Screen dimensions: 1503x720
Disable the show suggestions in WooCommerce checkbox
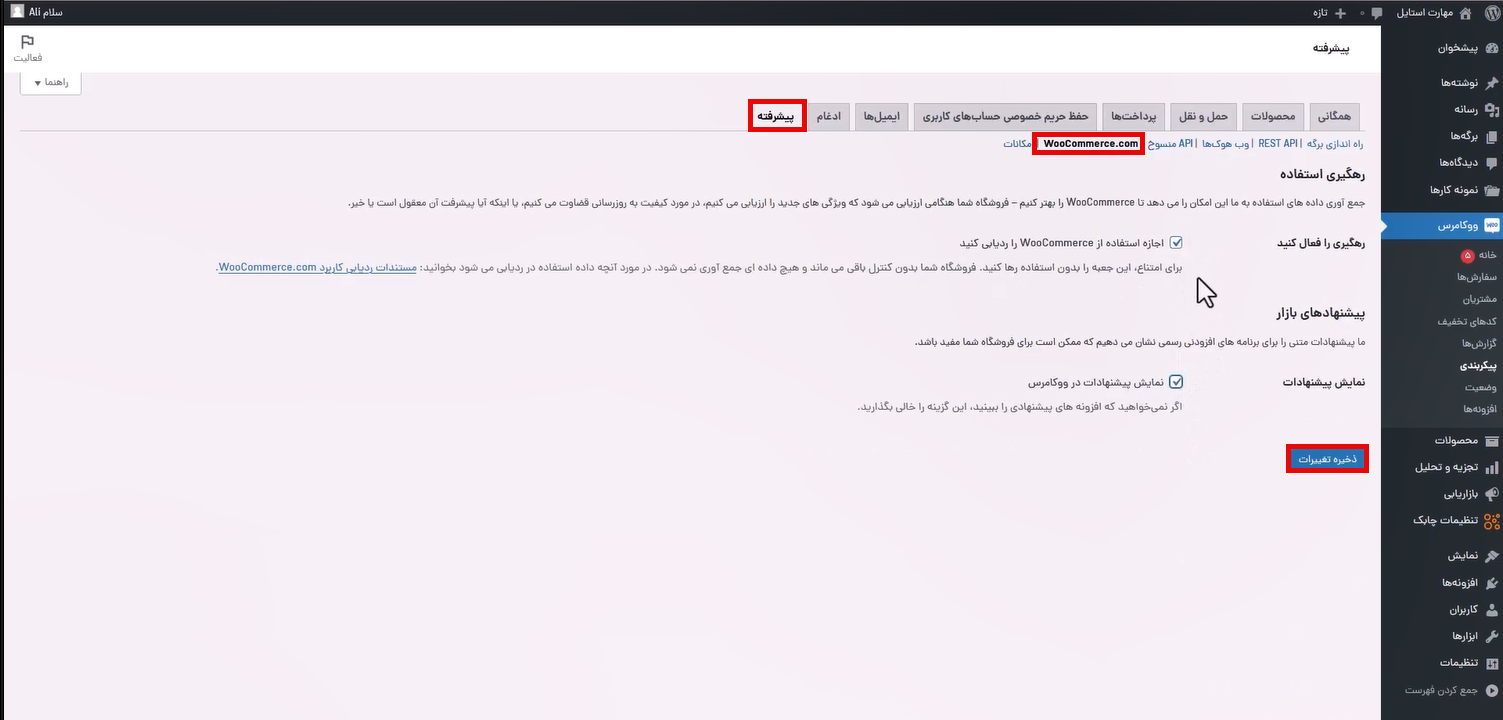[1176, 381]
